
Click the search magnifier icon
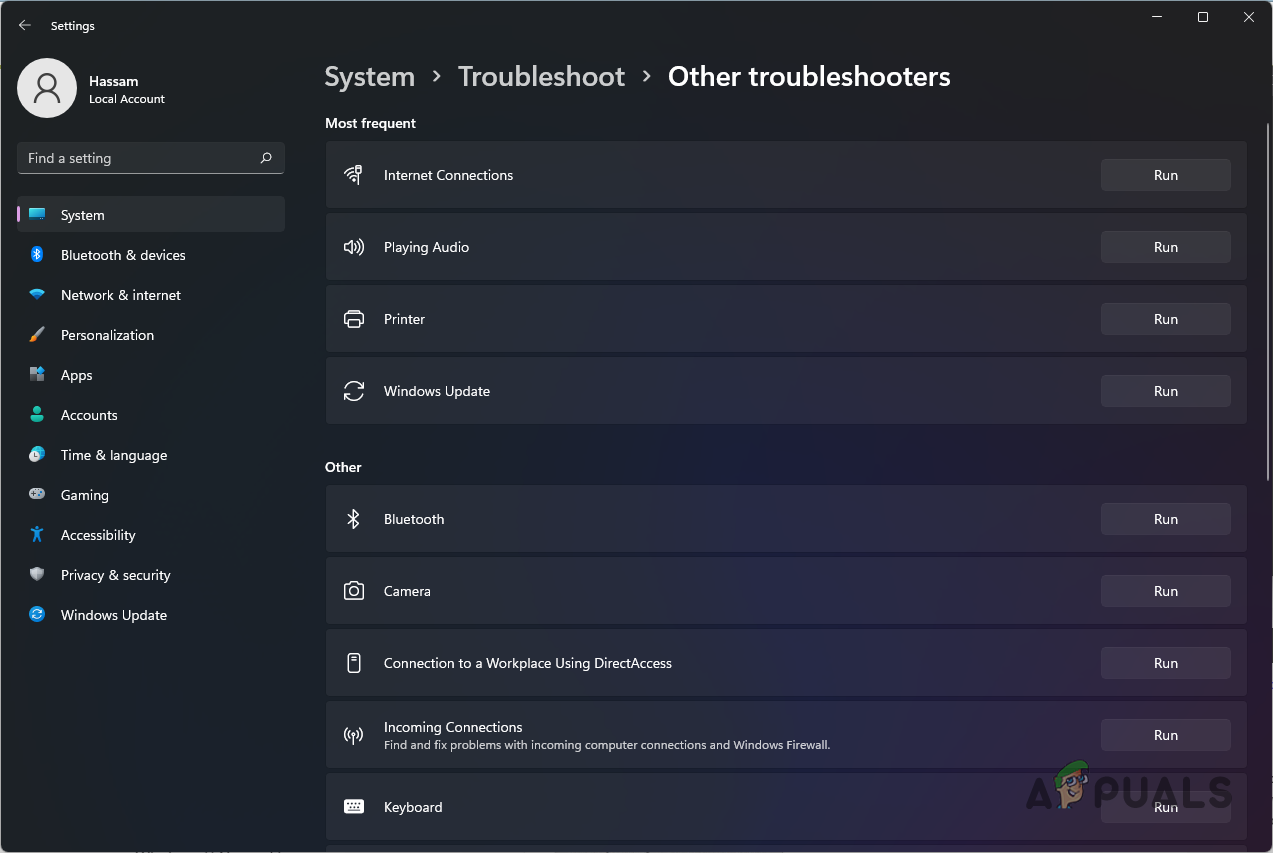click(266, 158)
